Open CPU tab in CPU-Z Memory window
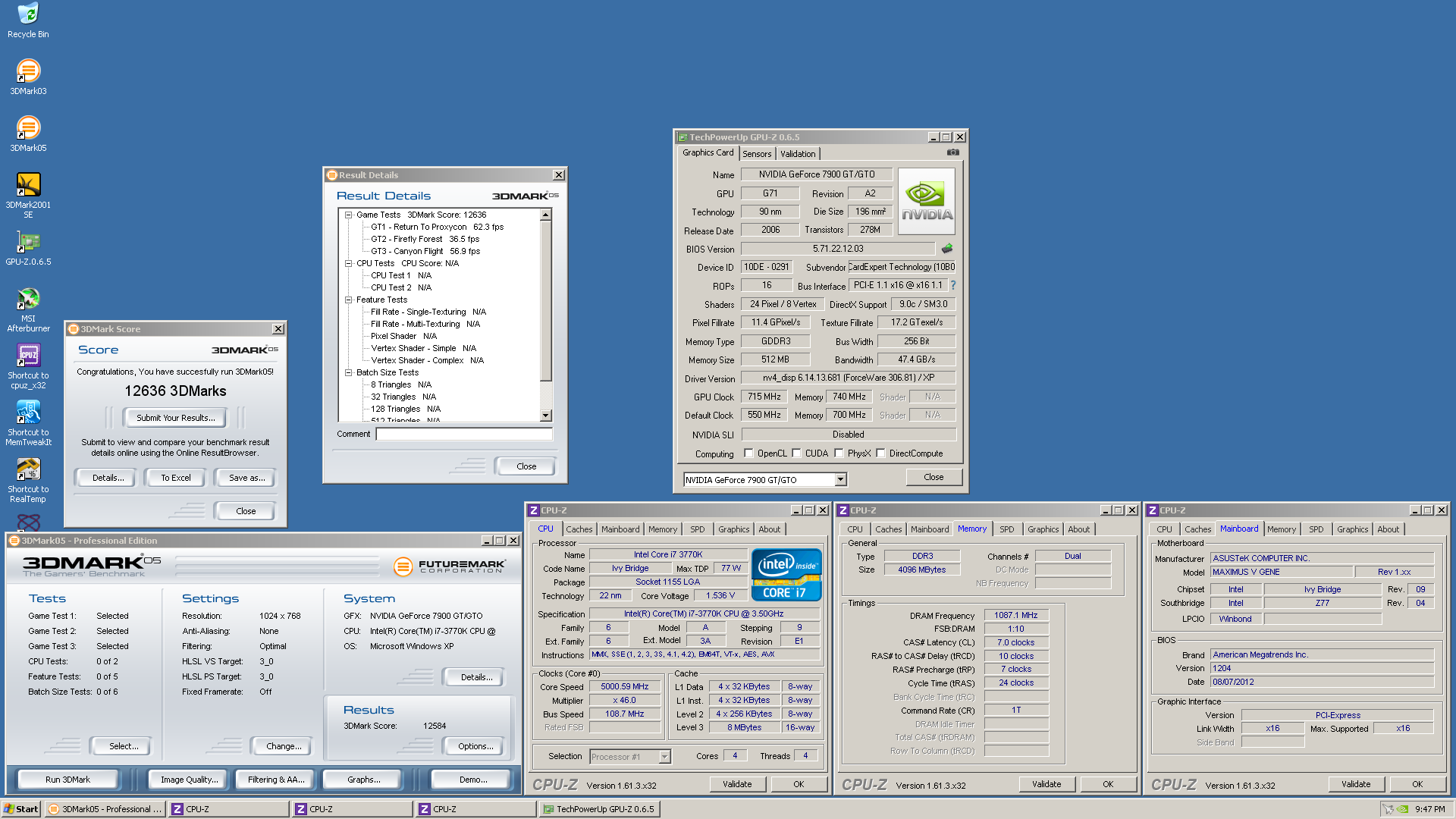 point(855,529)
